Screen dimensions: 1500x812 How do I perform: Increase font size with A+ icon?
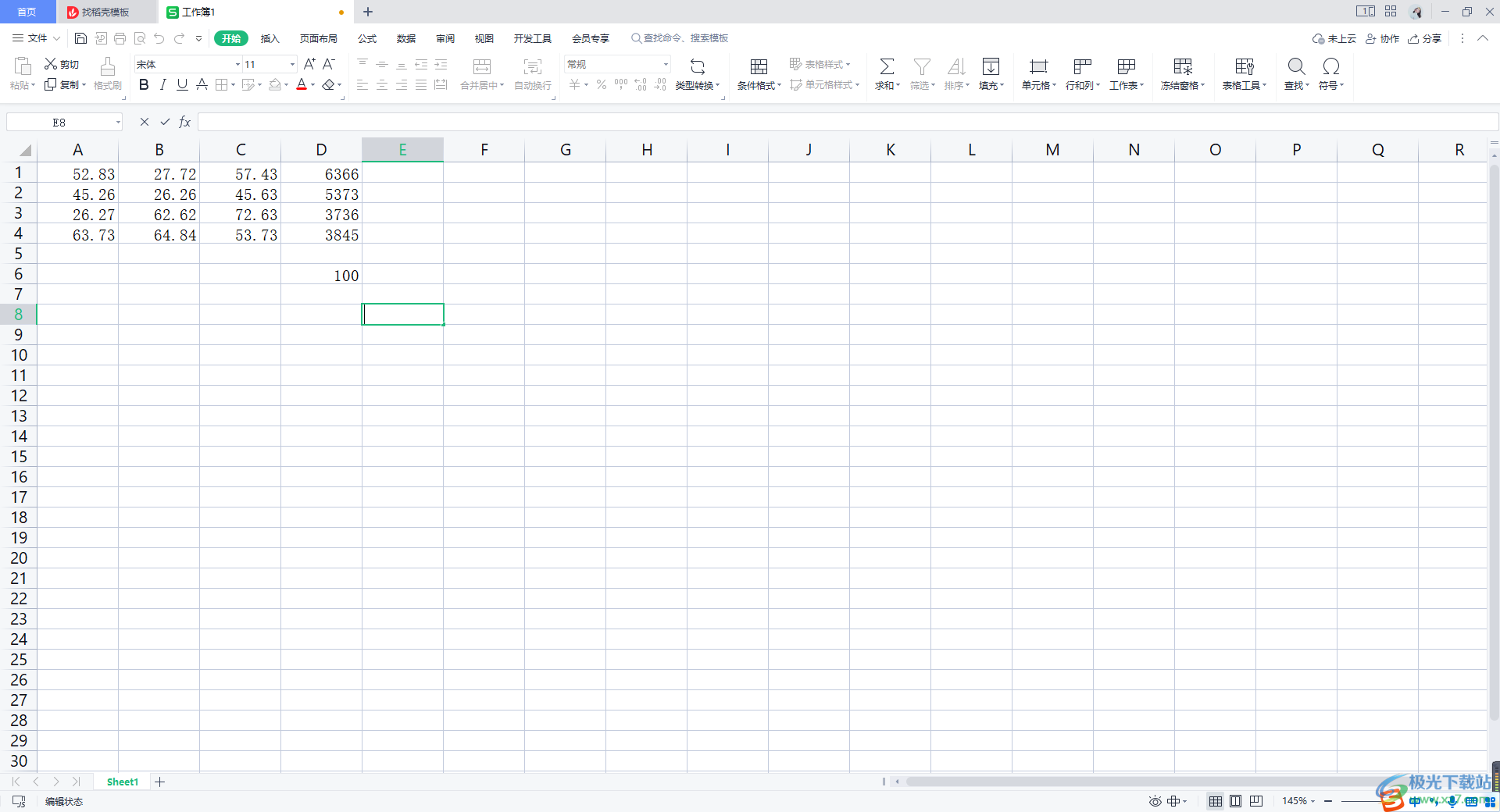pyautogui.click(x=309, y=64)
